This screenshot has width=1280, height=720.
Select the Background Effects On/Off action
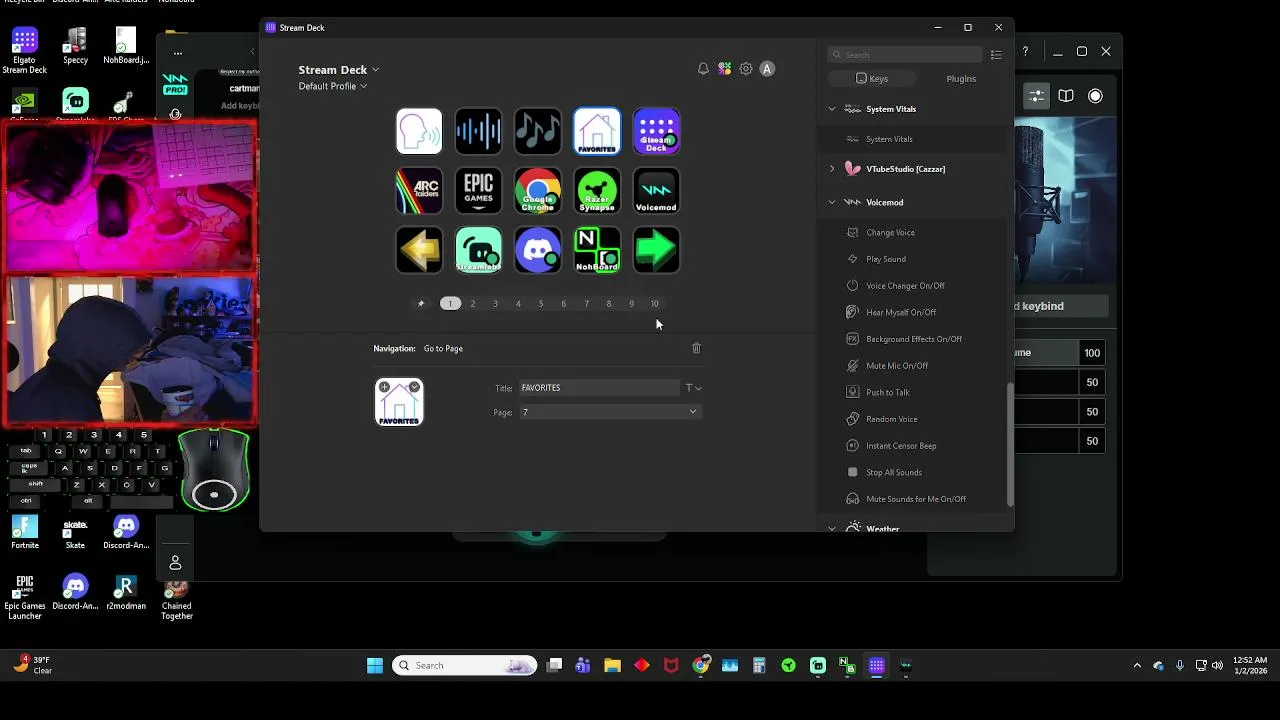click(x=912, y=339)
